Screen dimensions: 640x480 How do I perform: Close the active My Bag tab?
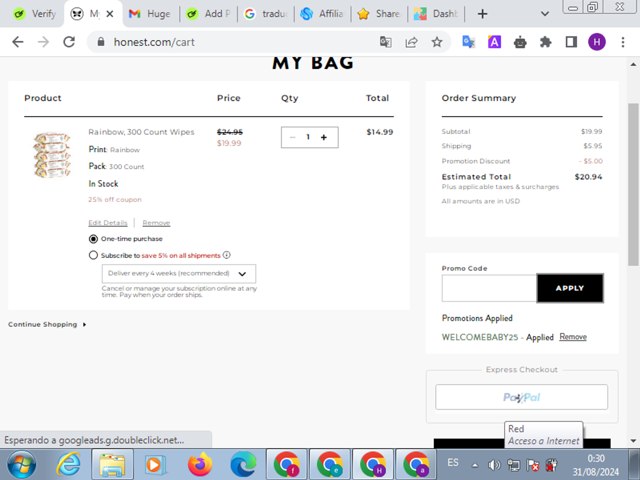pyautogui.click(x=110, y=14)
